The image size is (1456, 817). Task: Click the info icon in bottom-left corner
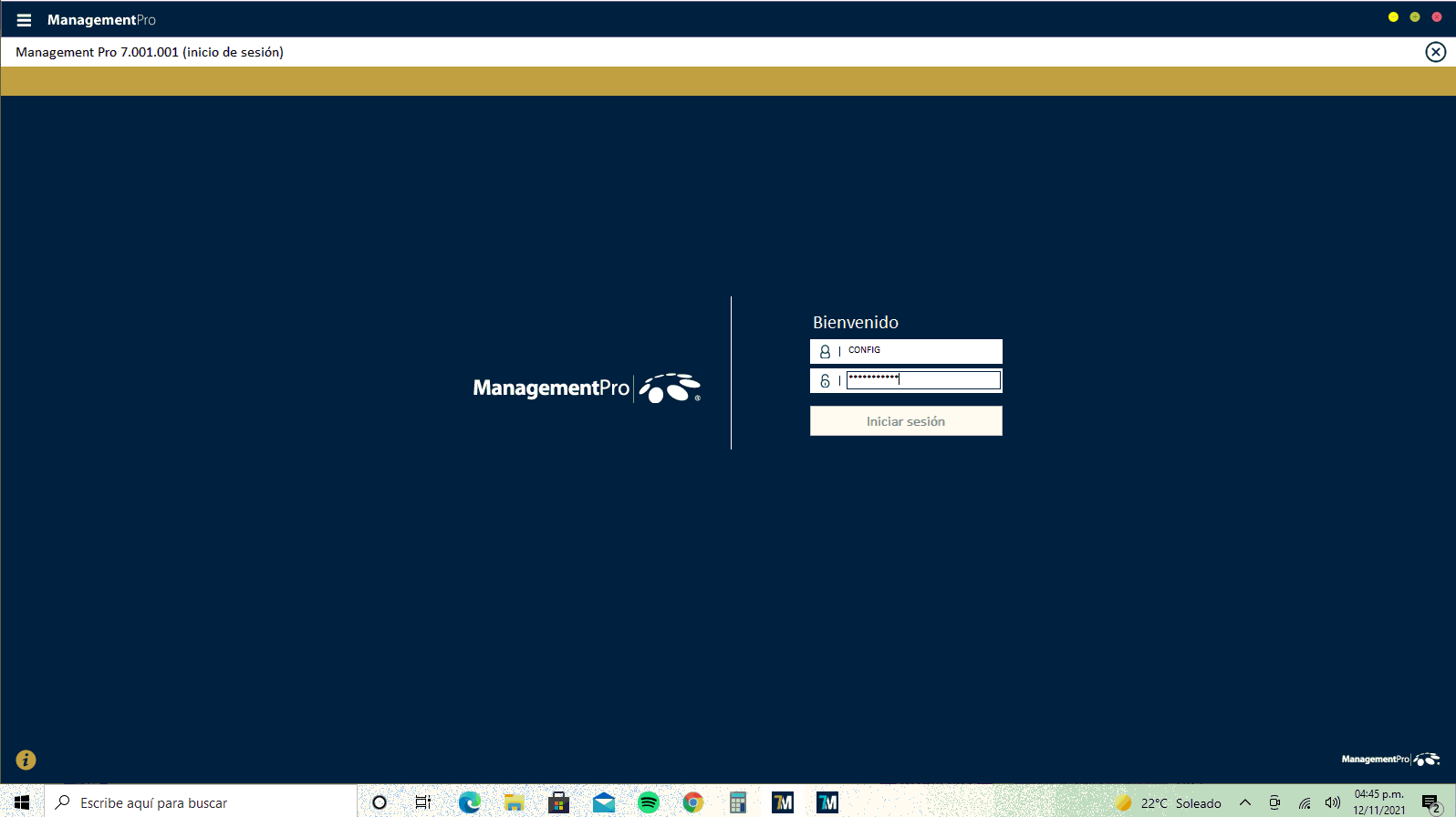coord(26,760)
